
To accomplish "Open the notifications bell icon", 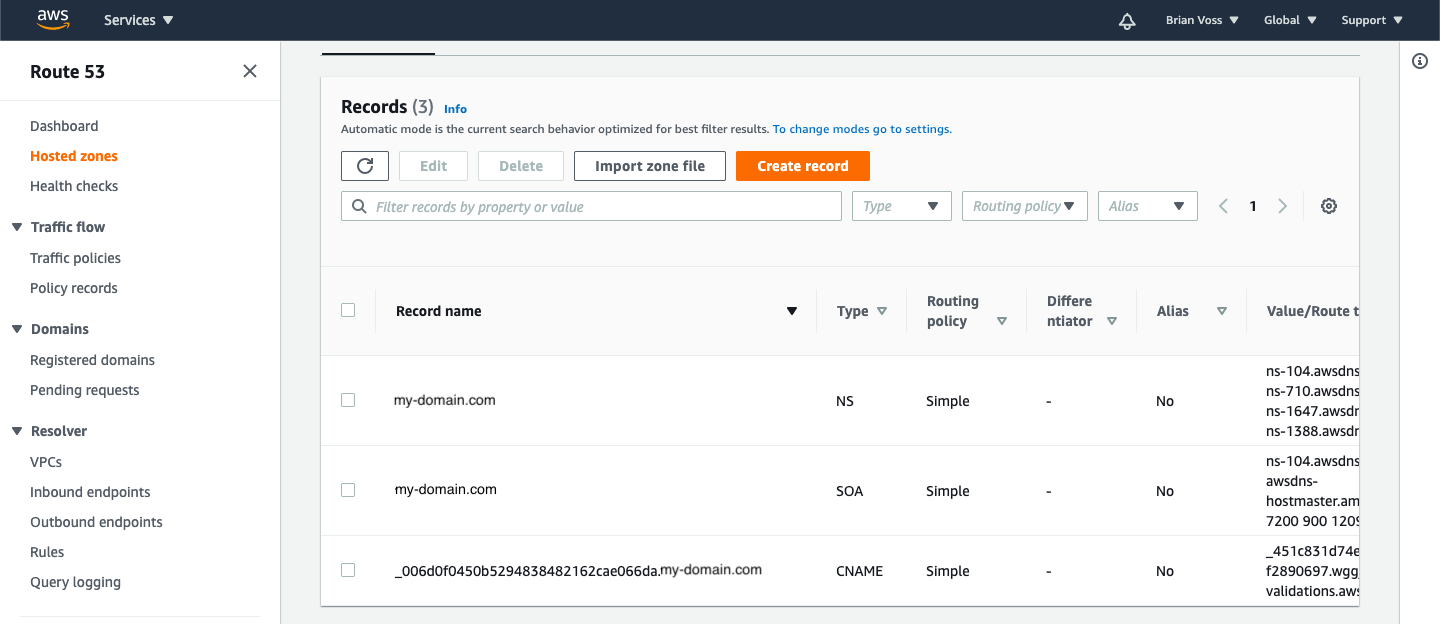I will [1127, 20].
